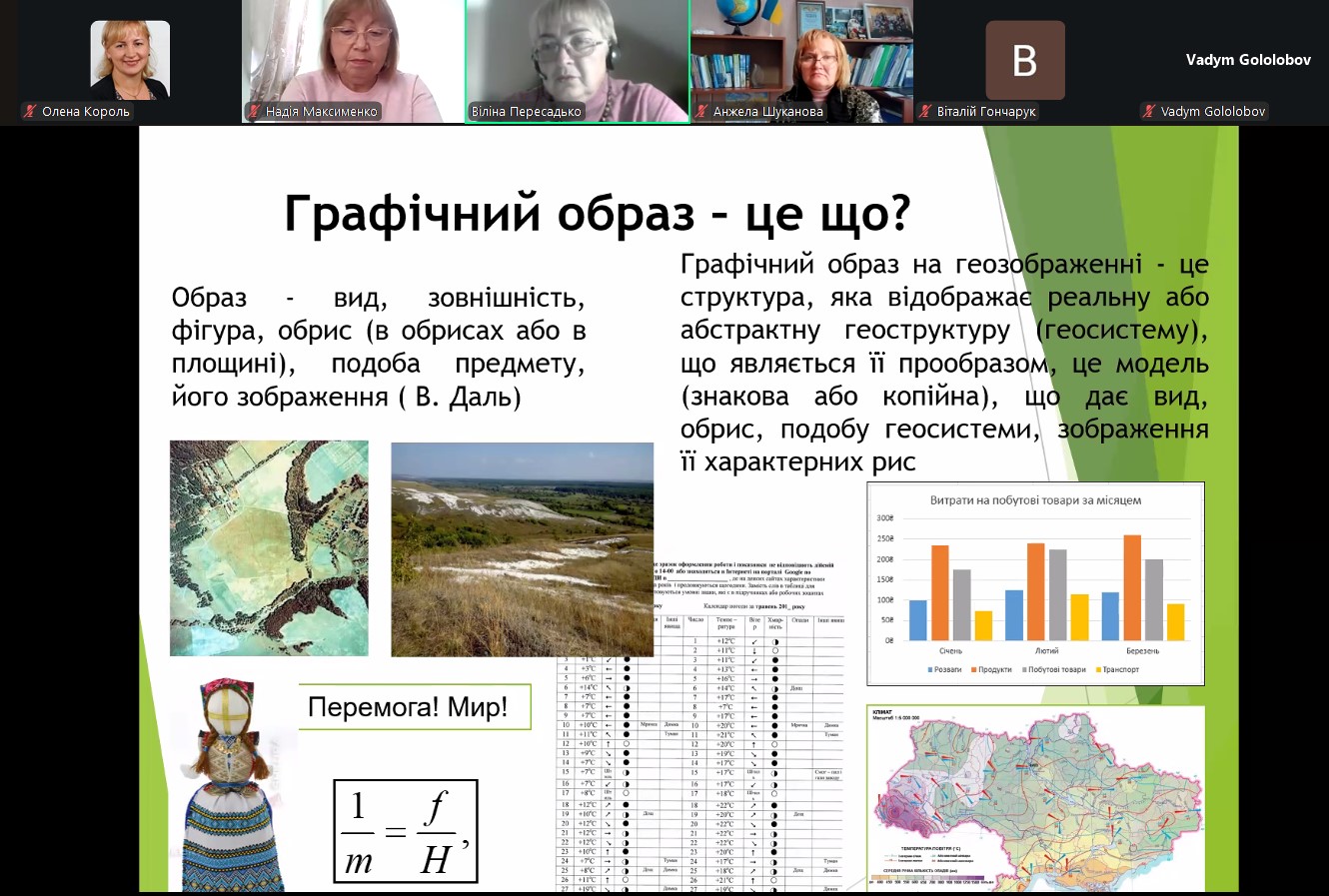Click the aerial satellite photo on slide
The image size is (1329, 896).
269,548
